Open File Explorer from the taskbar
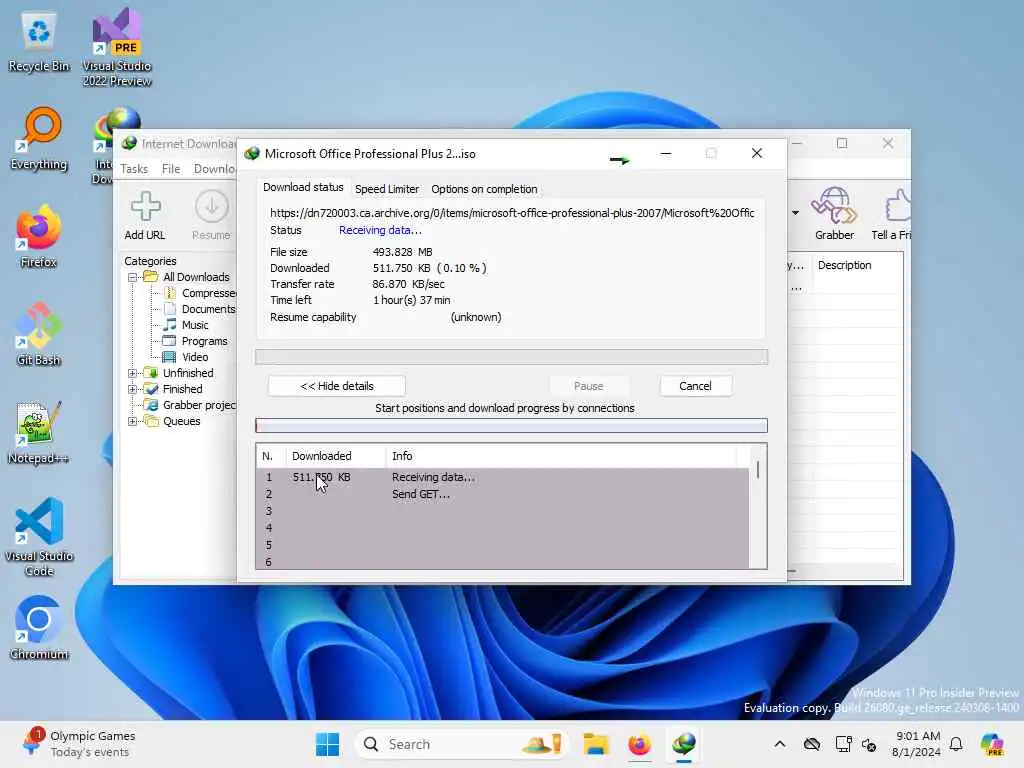1024x768 pixels. click(596, 744)
